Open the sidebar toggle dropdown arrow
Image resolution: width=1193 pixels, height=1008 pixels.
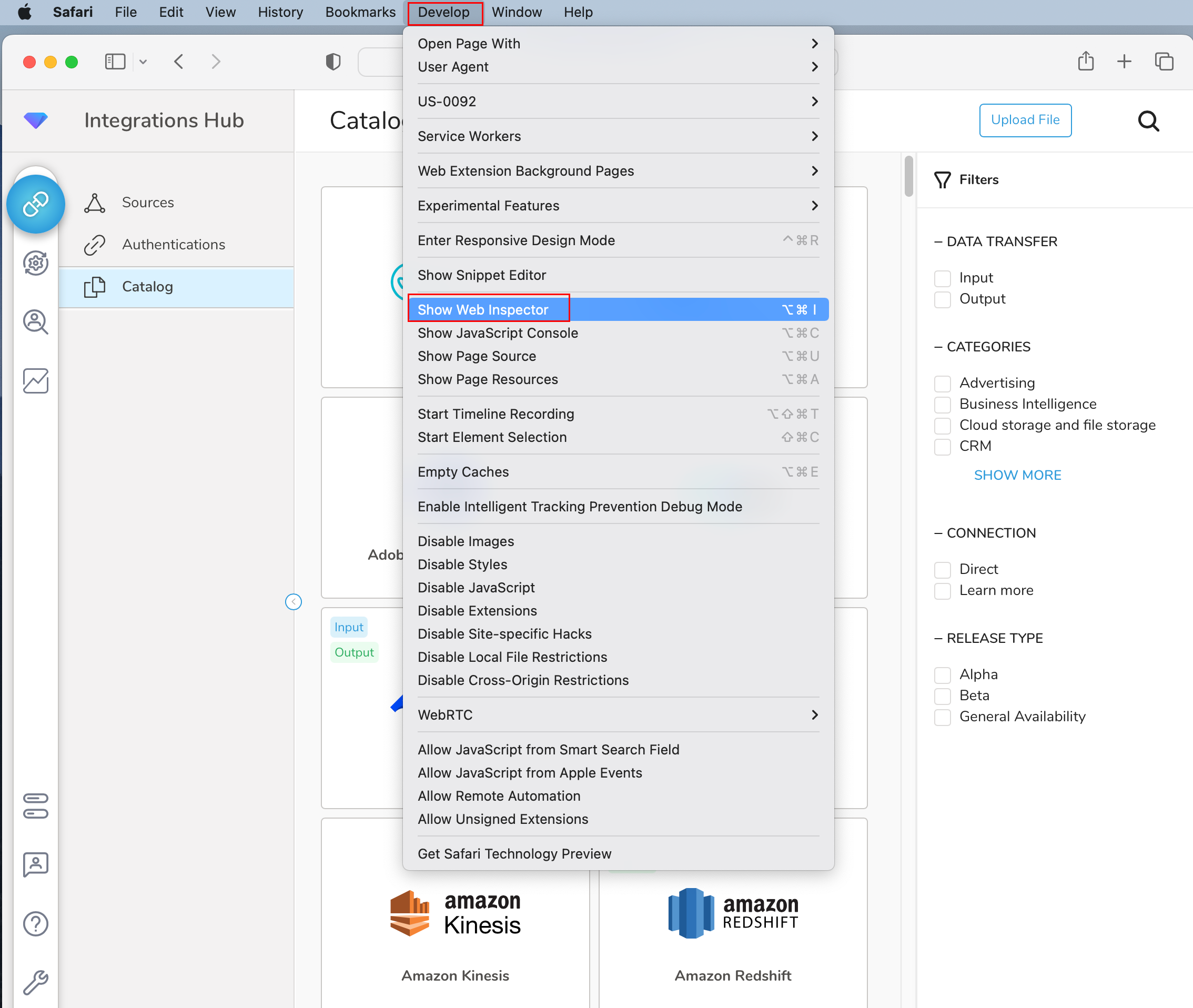click(143, 62)
